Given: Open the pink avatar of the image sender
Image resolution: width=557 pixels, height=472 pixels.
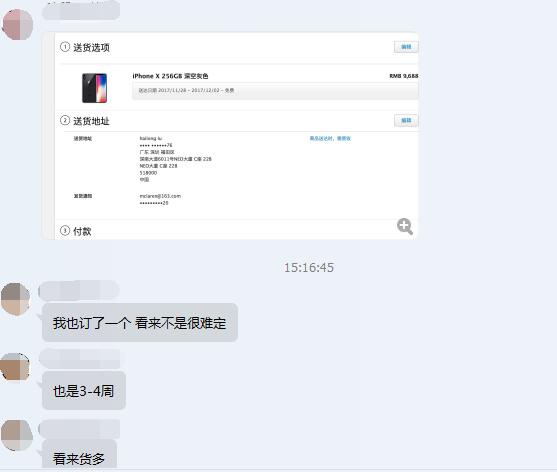Looking at the screenshot, I should pyautogui.click(x=17, y=24).
